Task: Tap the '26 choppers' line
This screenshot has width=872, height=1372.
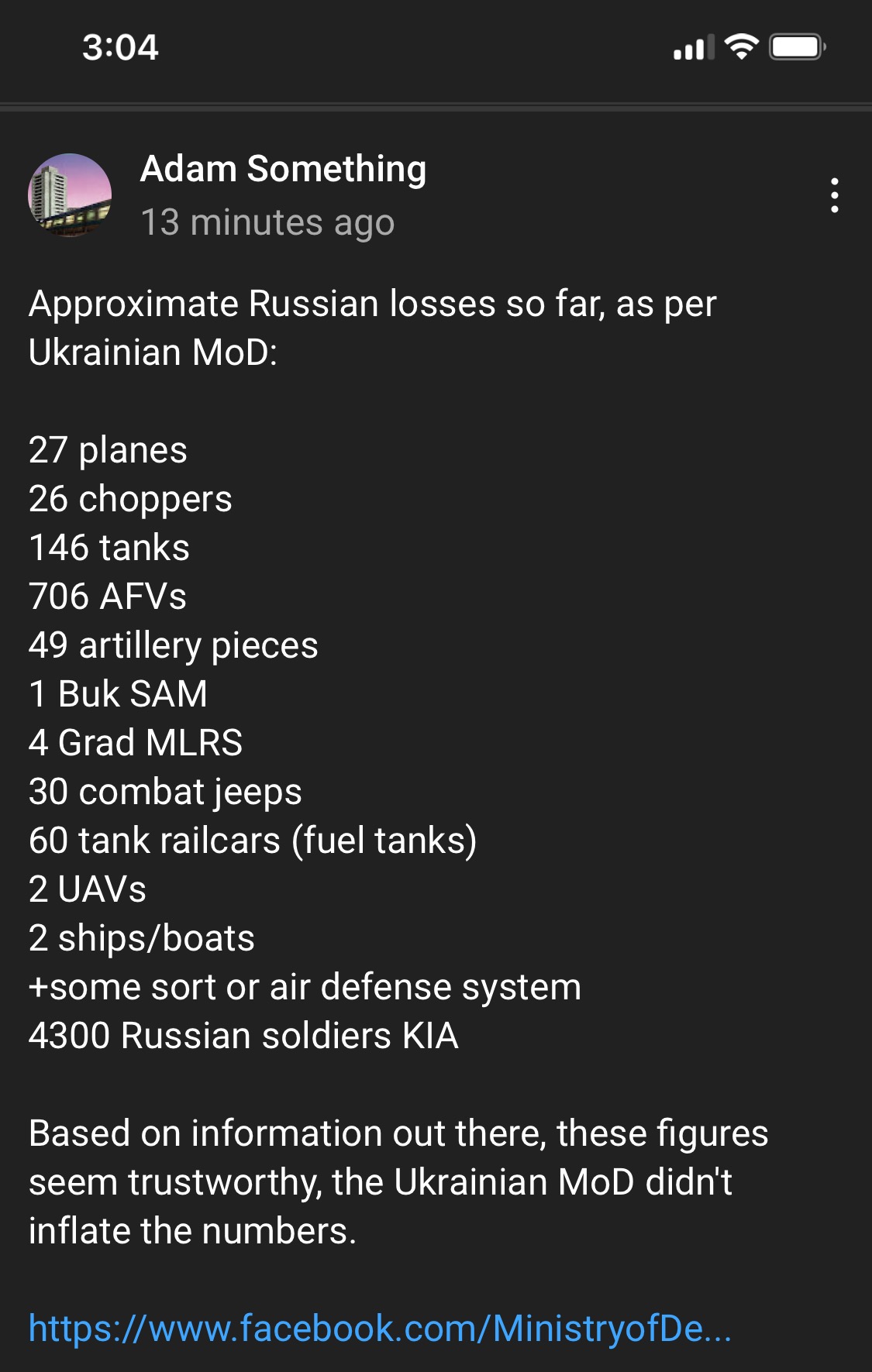Action: [x=130, y=500]
